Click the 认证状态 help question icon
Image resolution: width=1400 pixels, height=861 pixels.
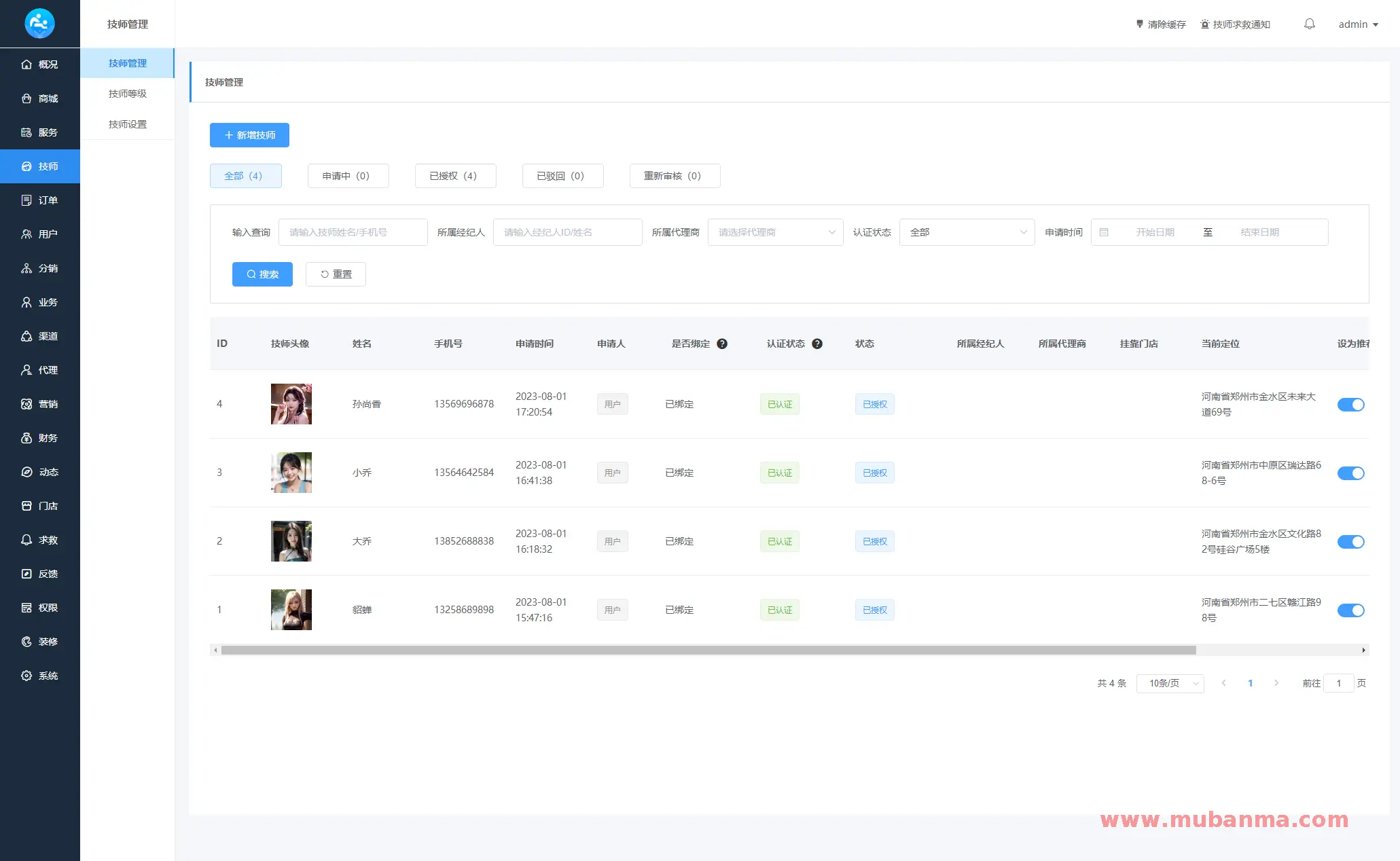pyautogui.click(x=817, y=344)
